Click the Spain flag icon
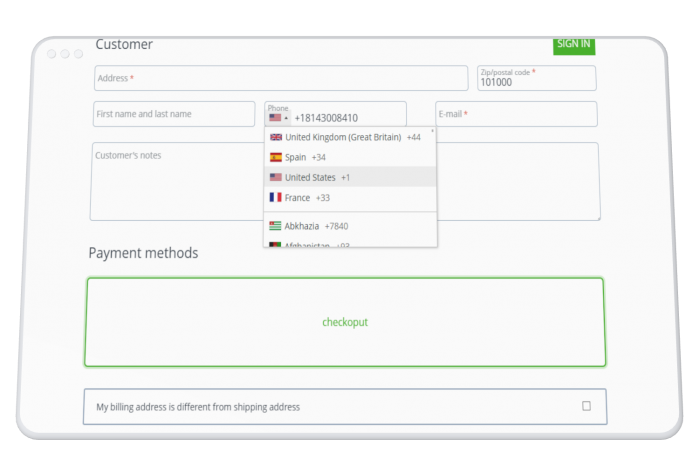The width and height of the screenshot is (700, 466). click(276, 157)
